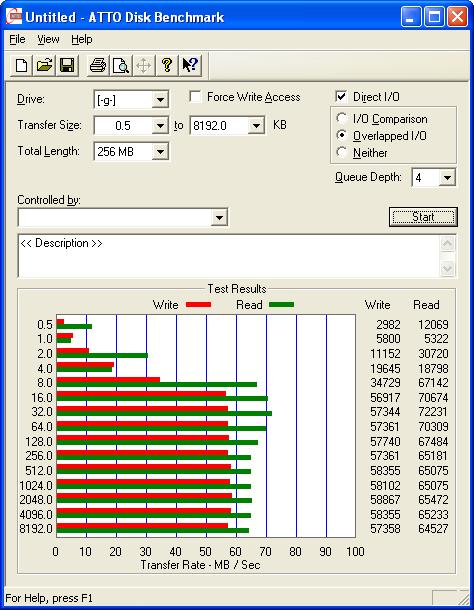Click the window resize grip in status bar

[x=463, y=598]
